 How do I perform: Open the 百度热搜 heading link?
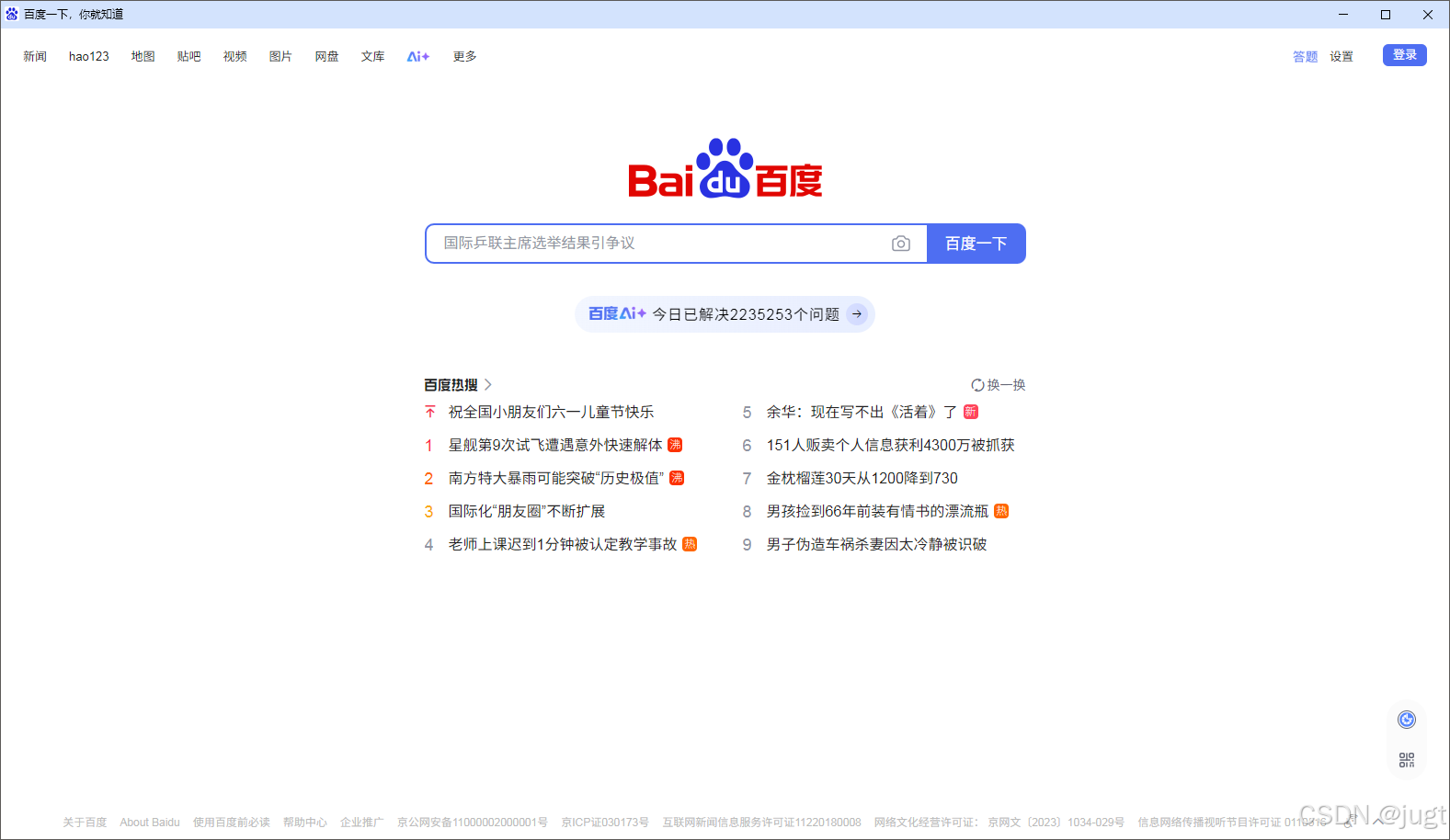coord(451,385)
